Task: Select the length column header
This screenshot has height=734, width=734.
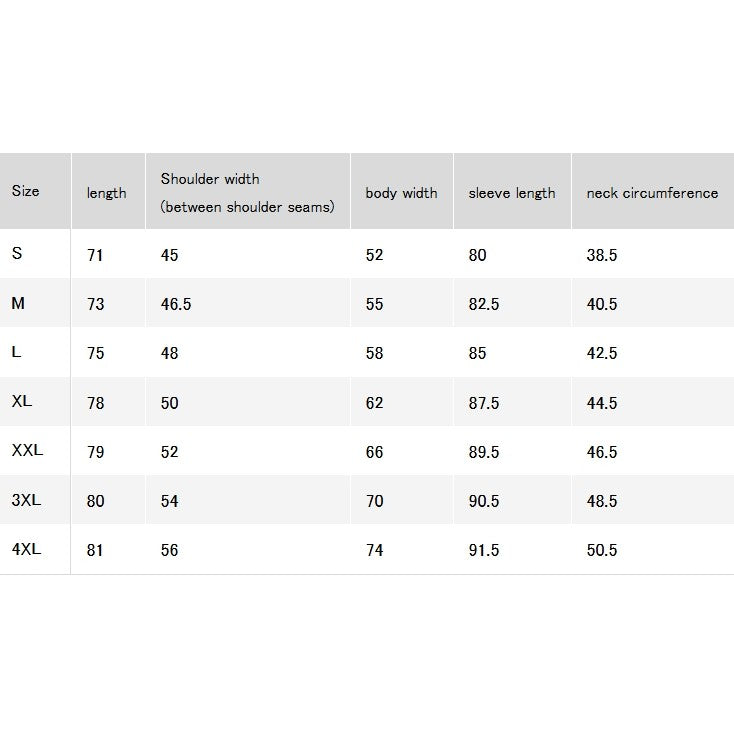Action: click(x=106, y=193)
